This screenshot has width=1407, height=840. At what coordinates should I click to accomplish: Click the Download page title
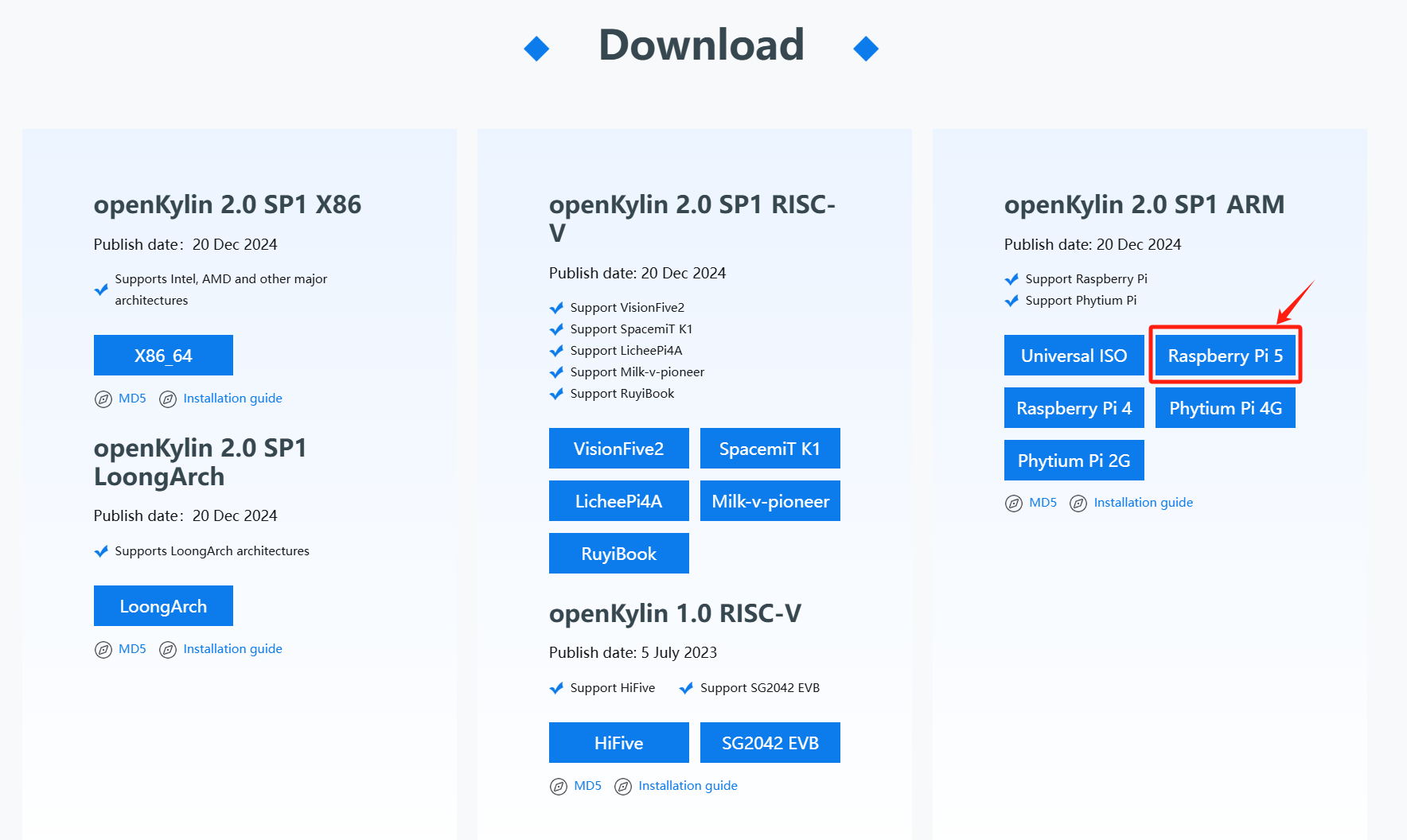coord(701,45)
